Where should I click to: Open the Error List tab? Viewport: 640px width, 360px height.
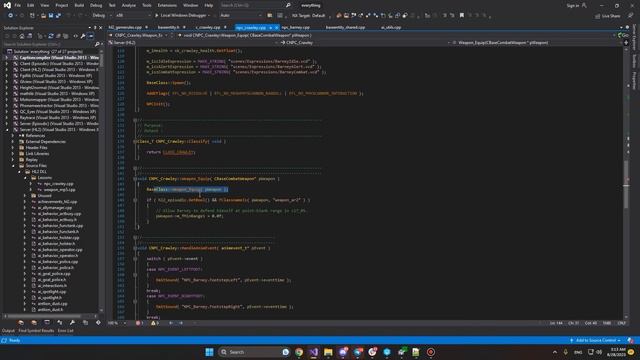pyautogui.click(x=65, y=331)
